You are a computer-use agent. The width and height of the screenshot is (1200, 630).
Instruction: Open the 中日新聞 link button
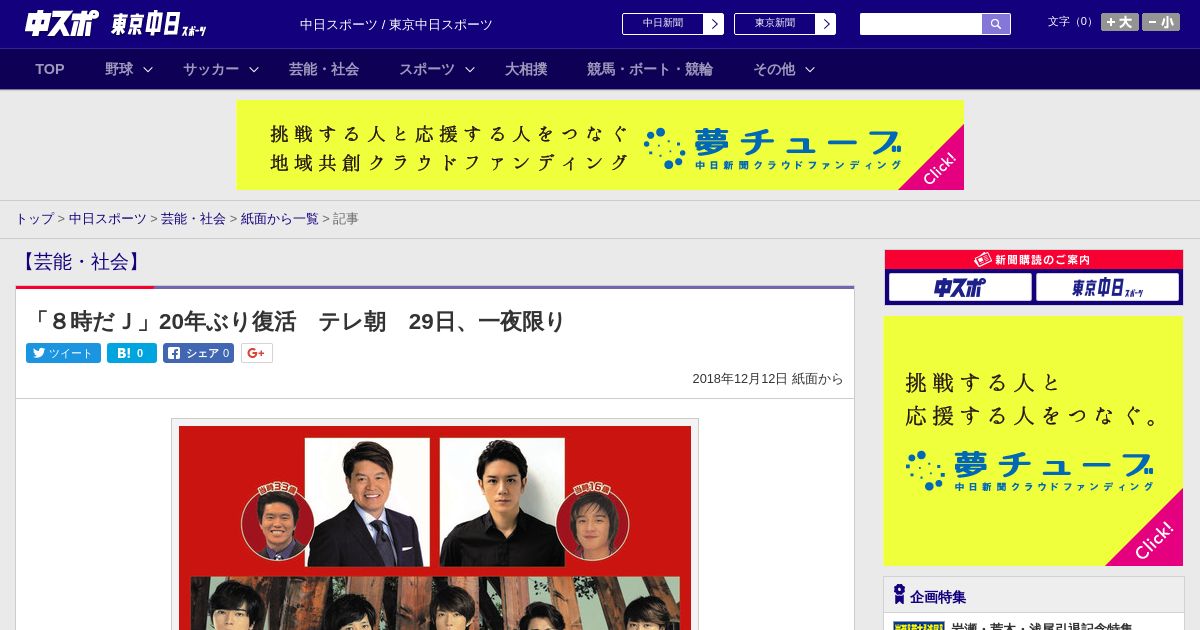click(663, 24)
